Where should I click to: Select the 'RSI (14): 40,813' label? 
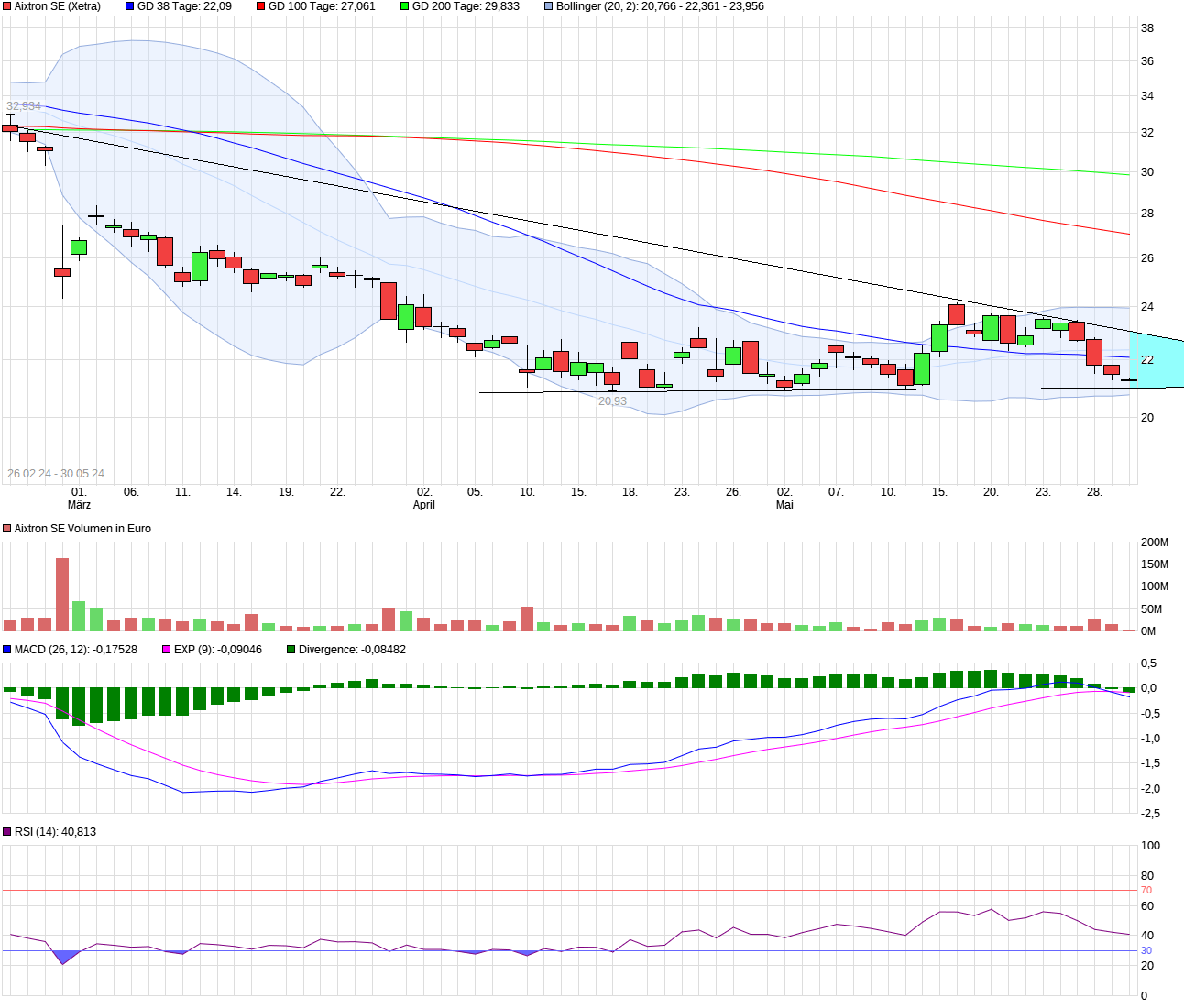coord(55,832)
